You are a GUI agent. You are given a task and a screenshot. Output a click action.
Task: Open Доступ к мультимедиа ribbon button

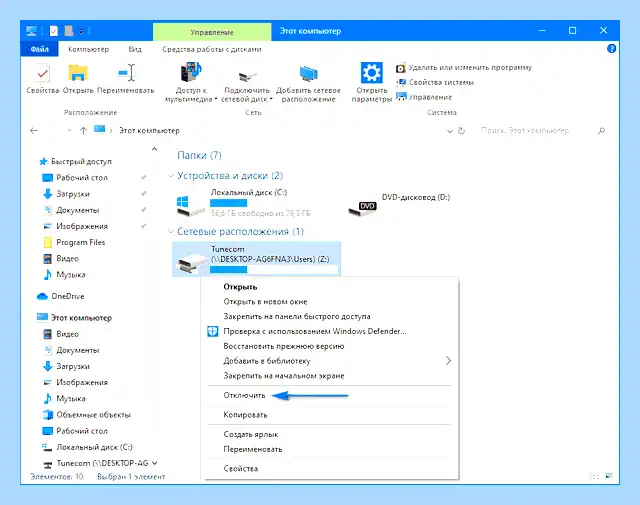click(x=191, y=82)
